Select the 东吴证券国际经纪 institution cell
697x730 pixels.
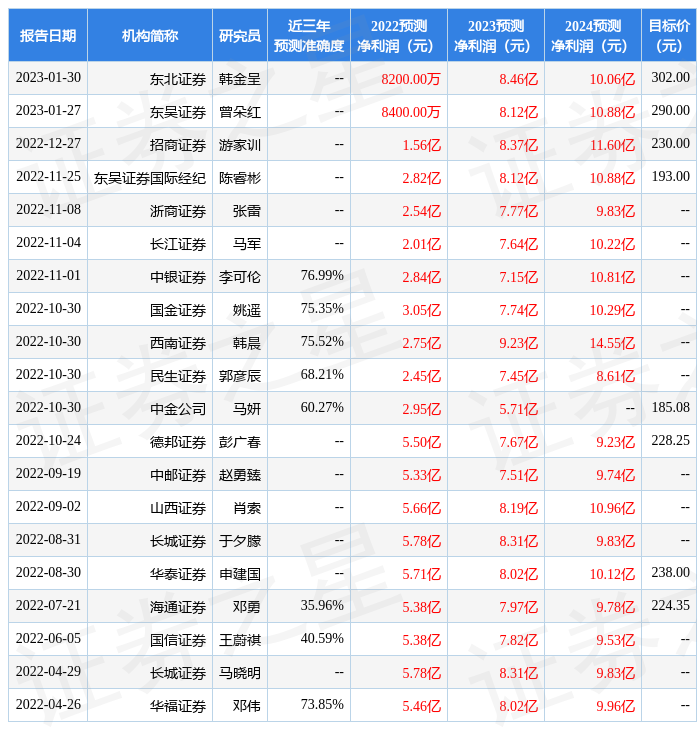149,178
